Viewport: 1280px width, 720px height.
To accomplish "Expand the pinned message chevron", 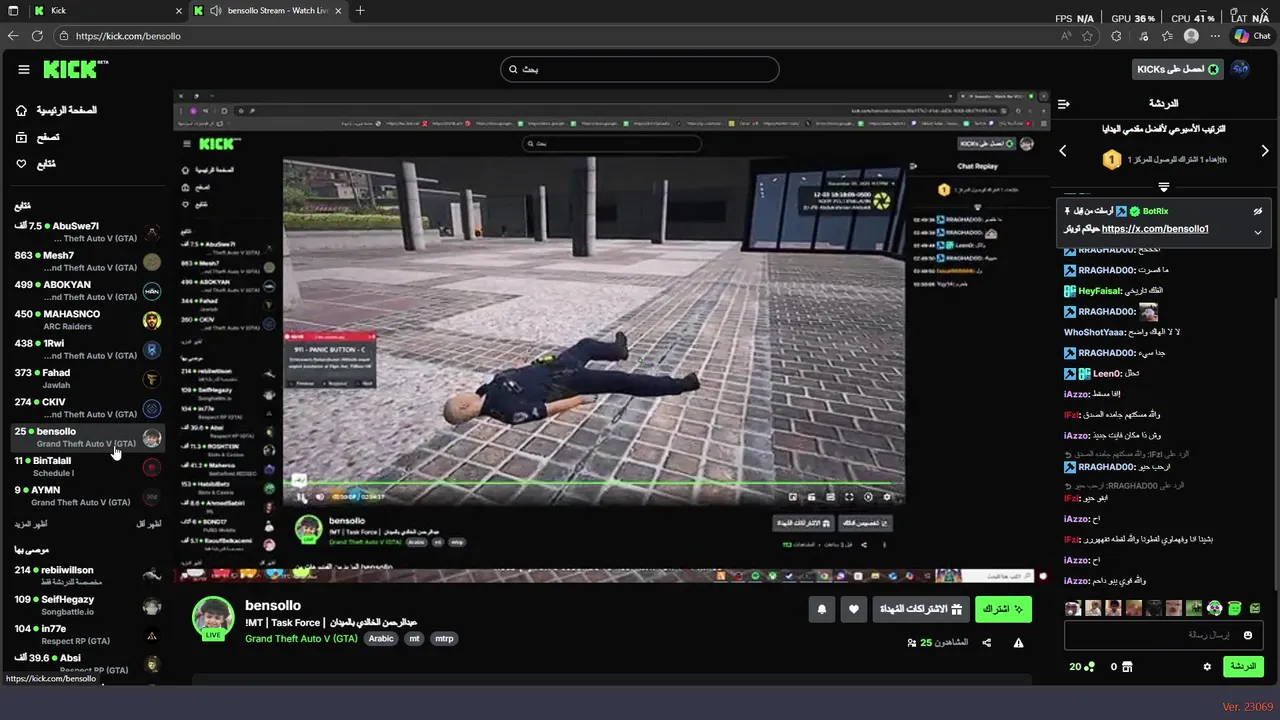I will (x=1258, y=232).
